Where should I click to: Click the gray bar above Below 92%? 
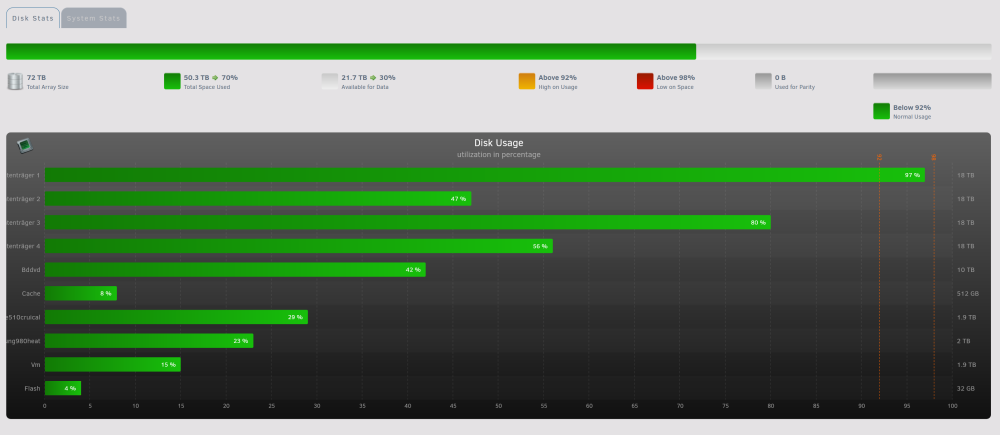coord(932,81)
